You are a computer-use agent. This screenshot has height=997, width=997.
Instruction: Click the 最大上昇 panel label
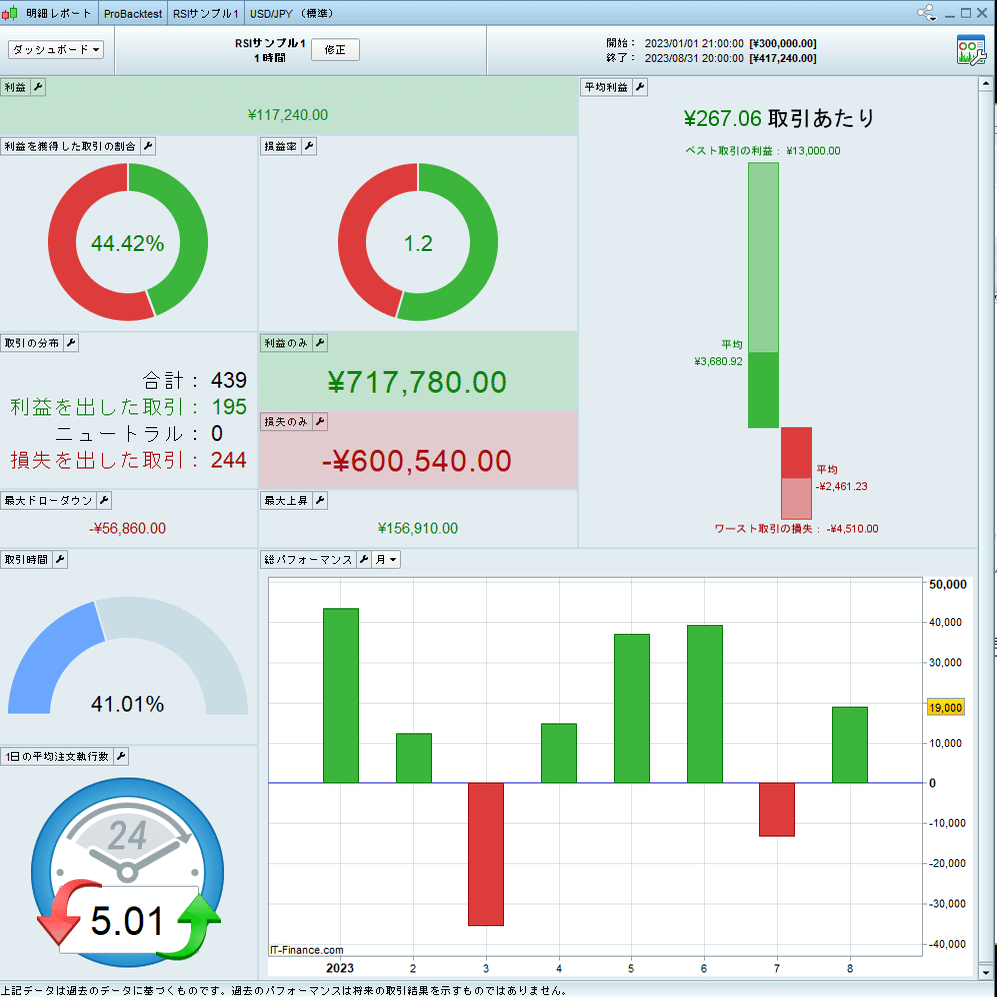[286, 500]
